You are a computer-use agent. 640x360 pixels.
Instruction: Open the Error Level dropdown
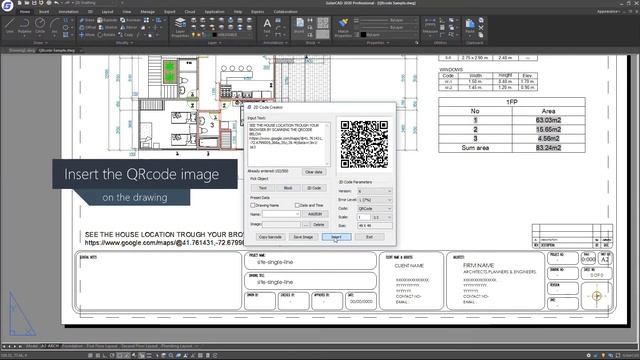coord(375,200)
